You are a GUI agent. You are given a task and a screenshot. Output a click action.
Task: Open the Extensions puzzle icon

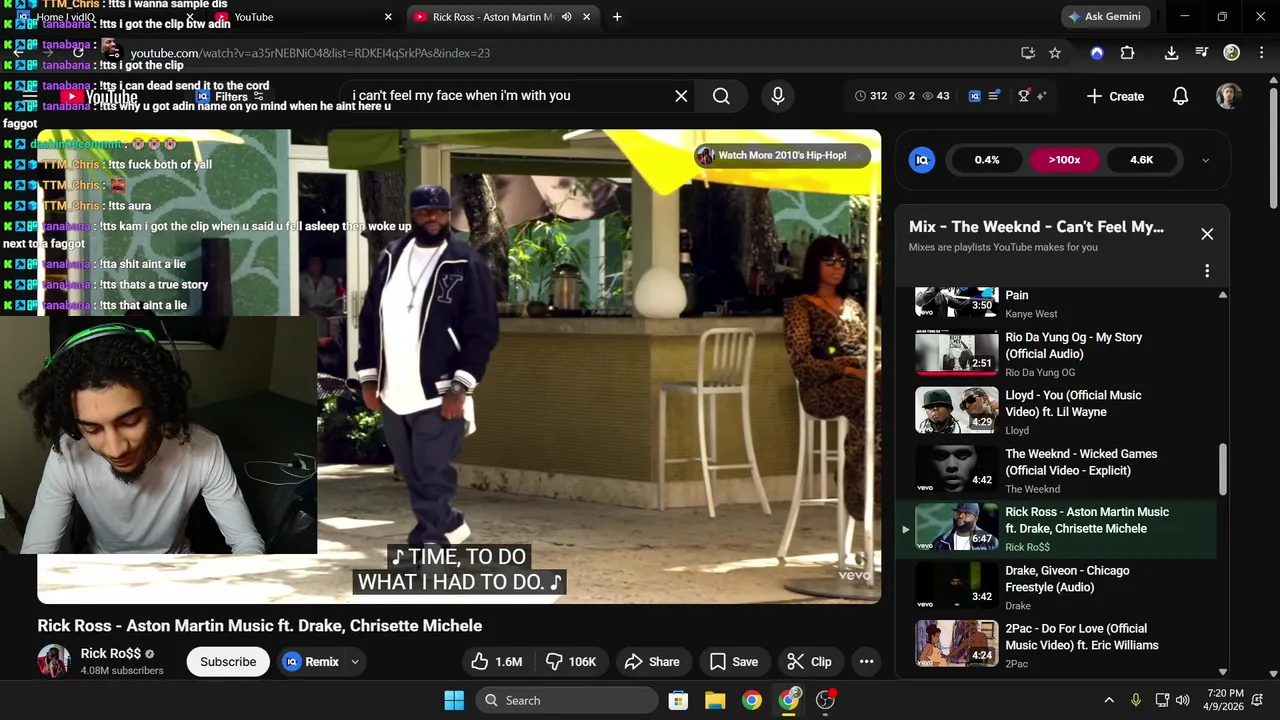[x=1128, y=53]
